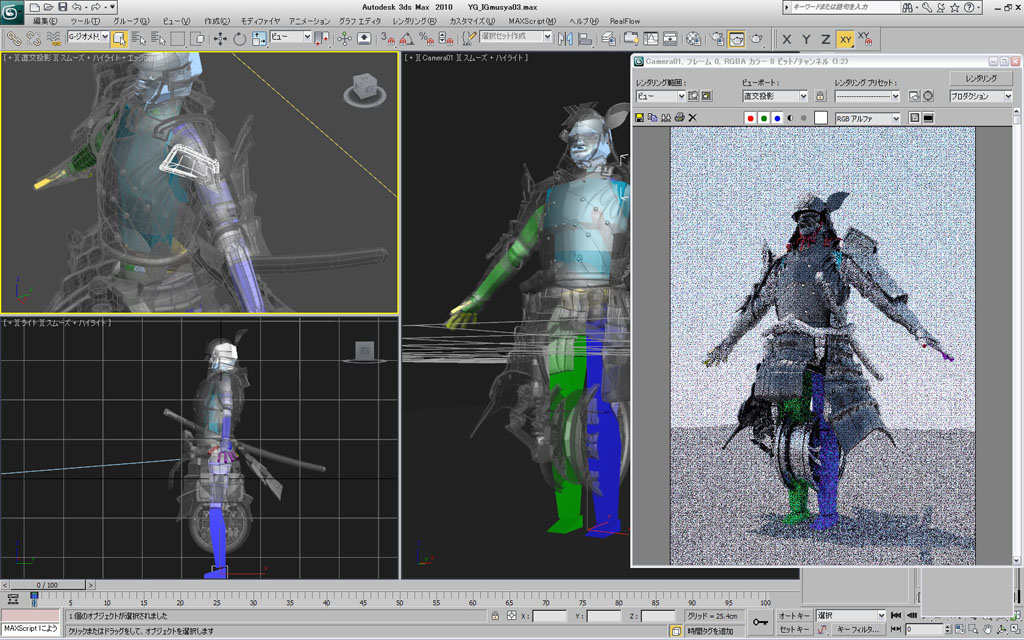The image size is (1024, 640).
Task: Click the Mirror tool icon
Action: click(x=566, y=39)
